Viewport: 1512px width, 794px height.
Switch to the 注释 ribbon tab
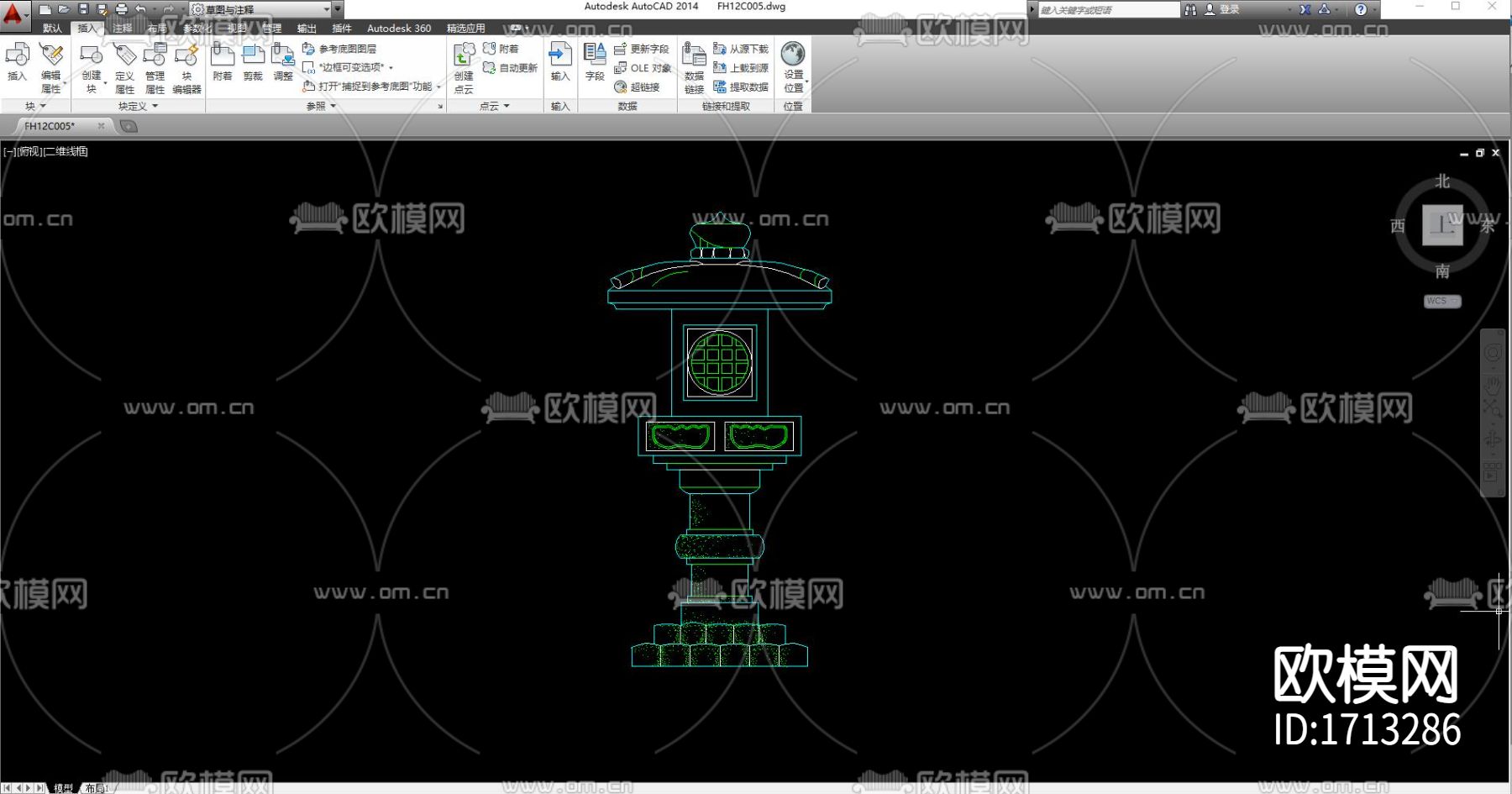tap(123, 28)
